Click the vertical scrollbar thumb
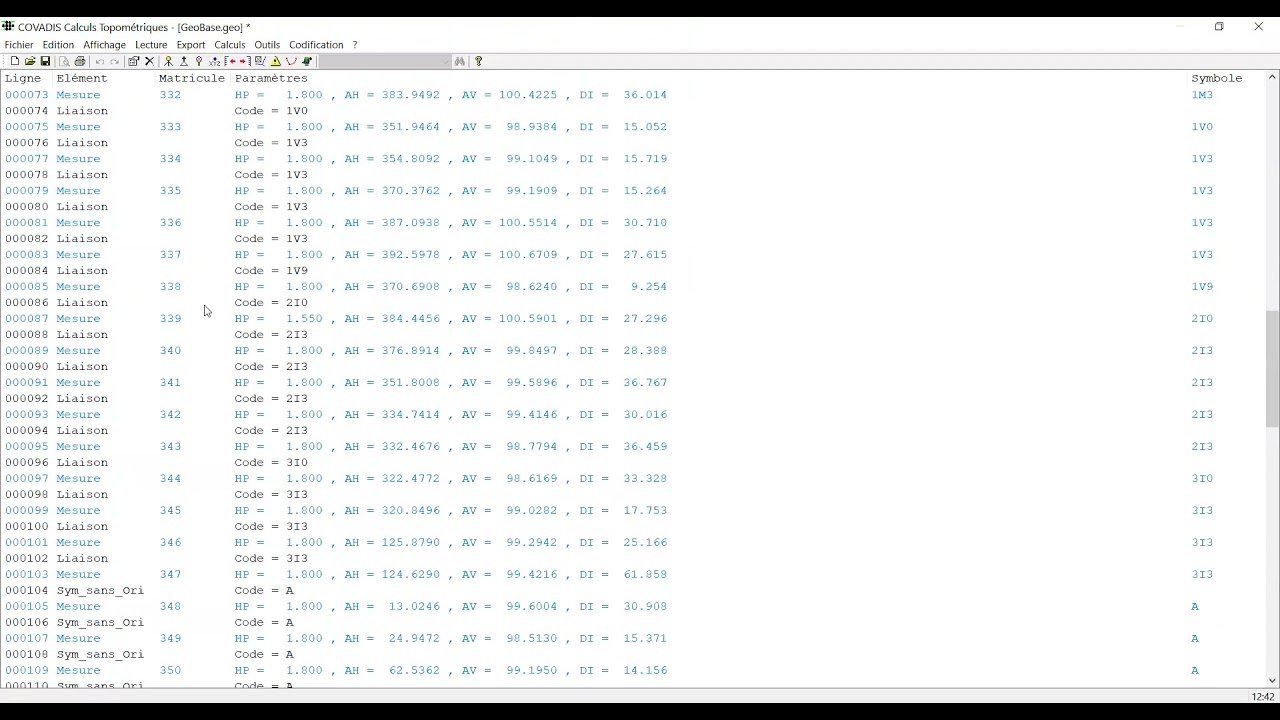Viewport: 1280px width, 720px height. (x=1272, y=369)
